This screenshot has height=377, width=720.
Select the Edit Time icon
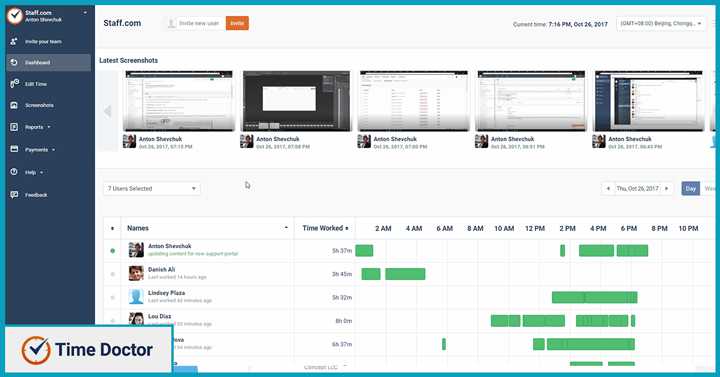[14, 84]
